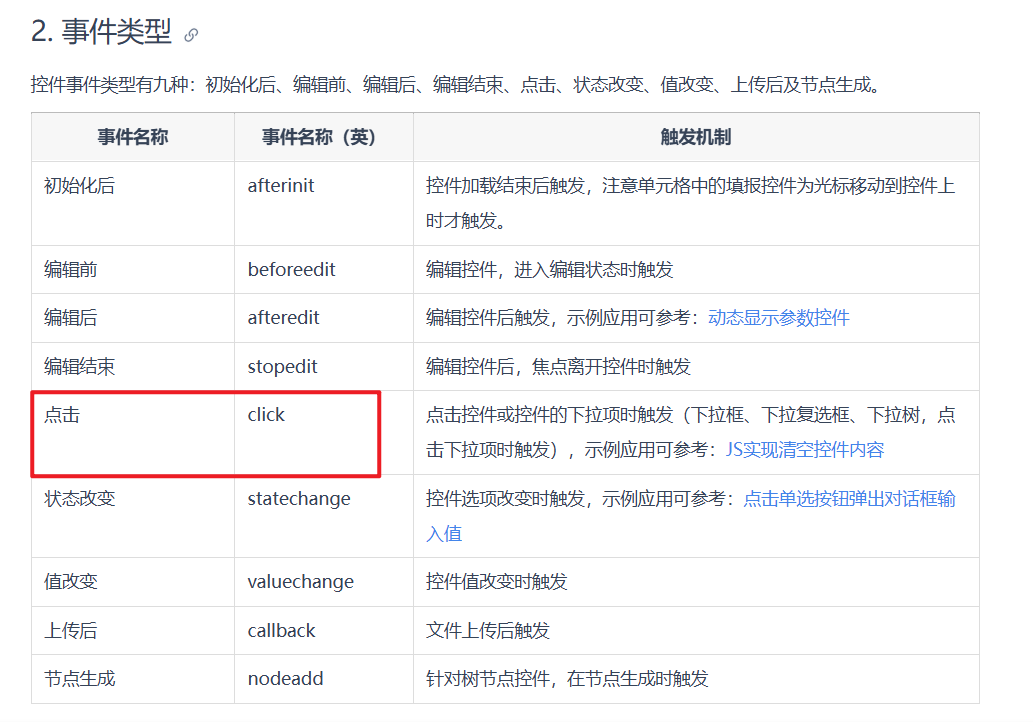1033x722 pixels.
Task: Click the 控件值改变时触发 description
Action: tap(497, 582)
